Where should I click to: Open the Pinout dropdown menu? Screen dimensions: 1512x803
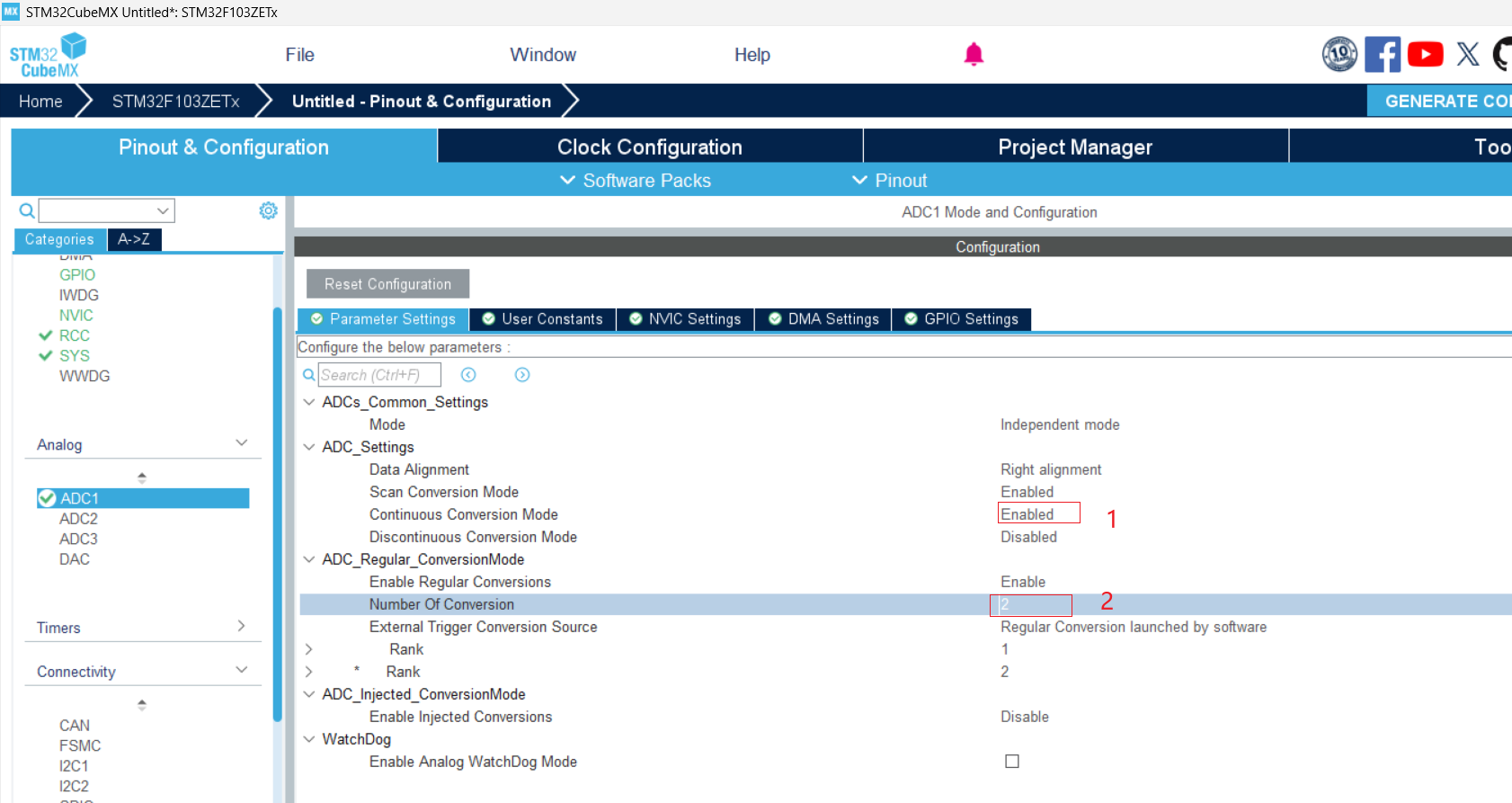coord(889,181)
